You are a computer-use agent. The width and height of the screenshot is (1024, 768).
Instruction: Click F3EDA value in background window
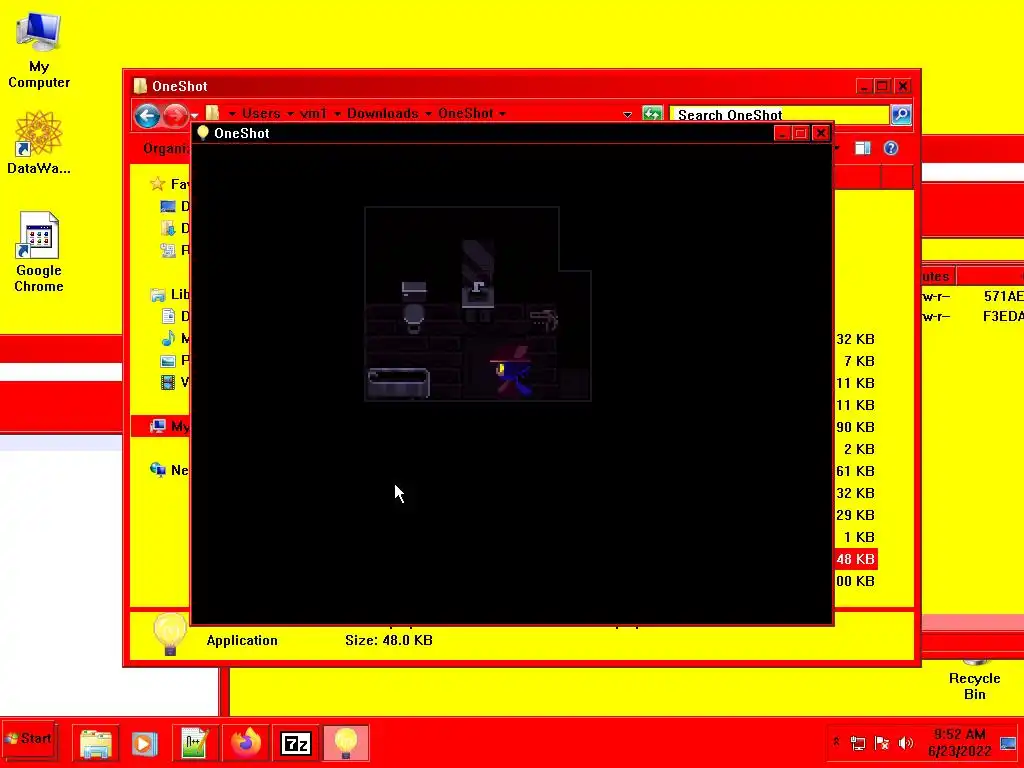point(1003,317)
